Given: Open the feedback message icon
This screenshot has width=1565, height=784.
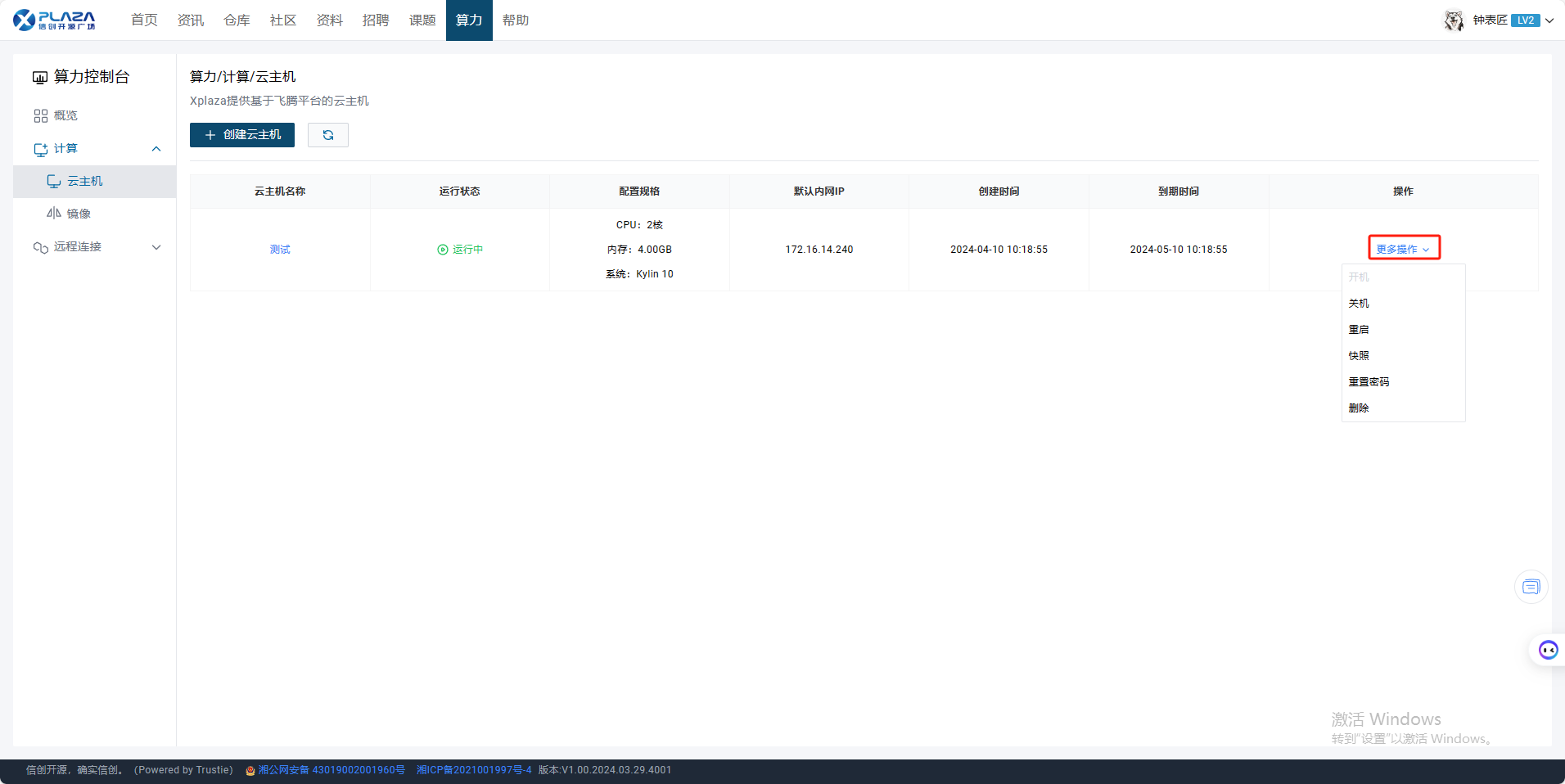Looking at the screenshot, I should [x=1531, y=587].
